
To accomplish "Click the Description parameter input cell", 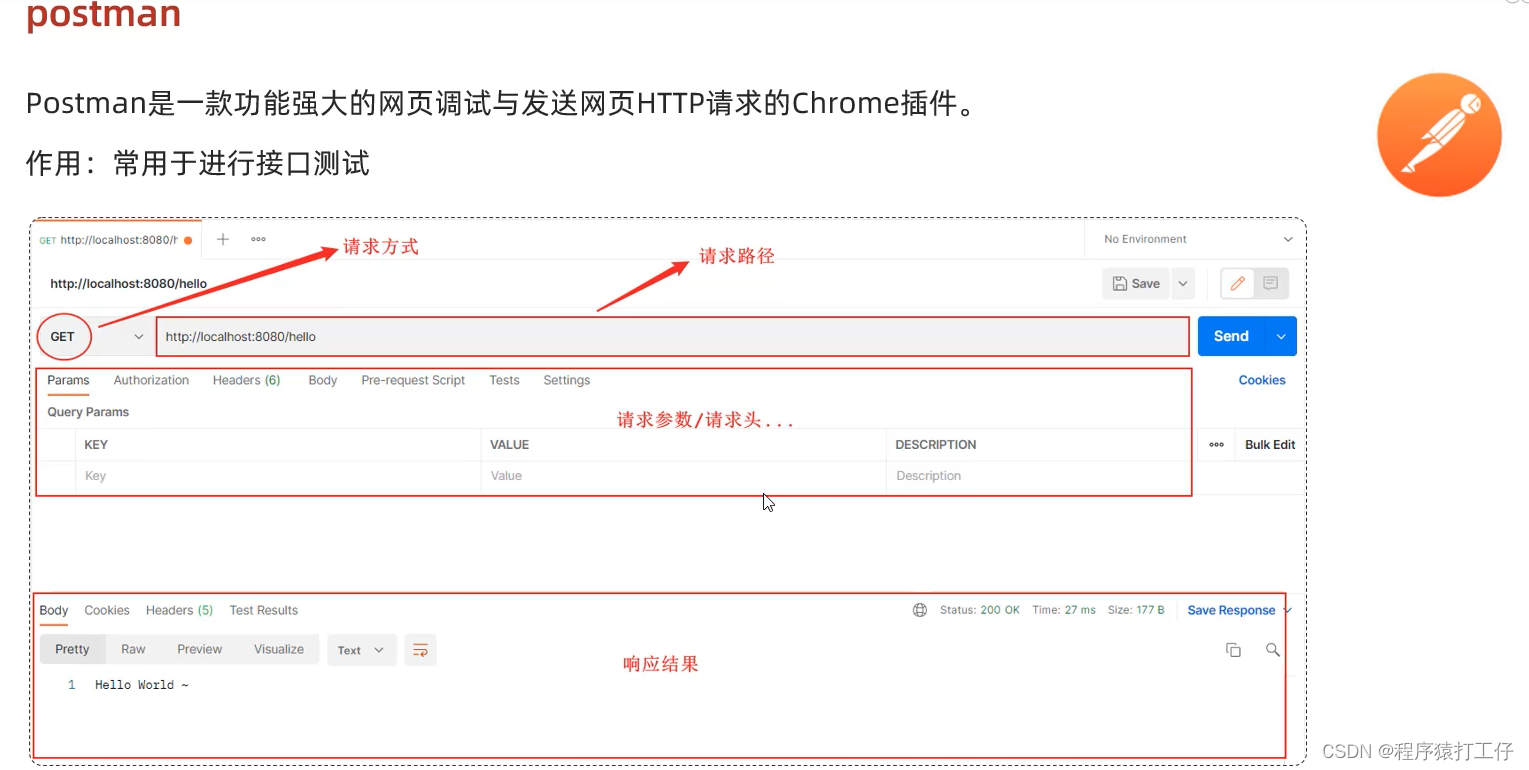I will [1039, 476].
